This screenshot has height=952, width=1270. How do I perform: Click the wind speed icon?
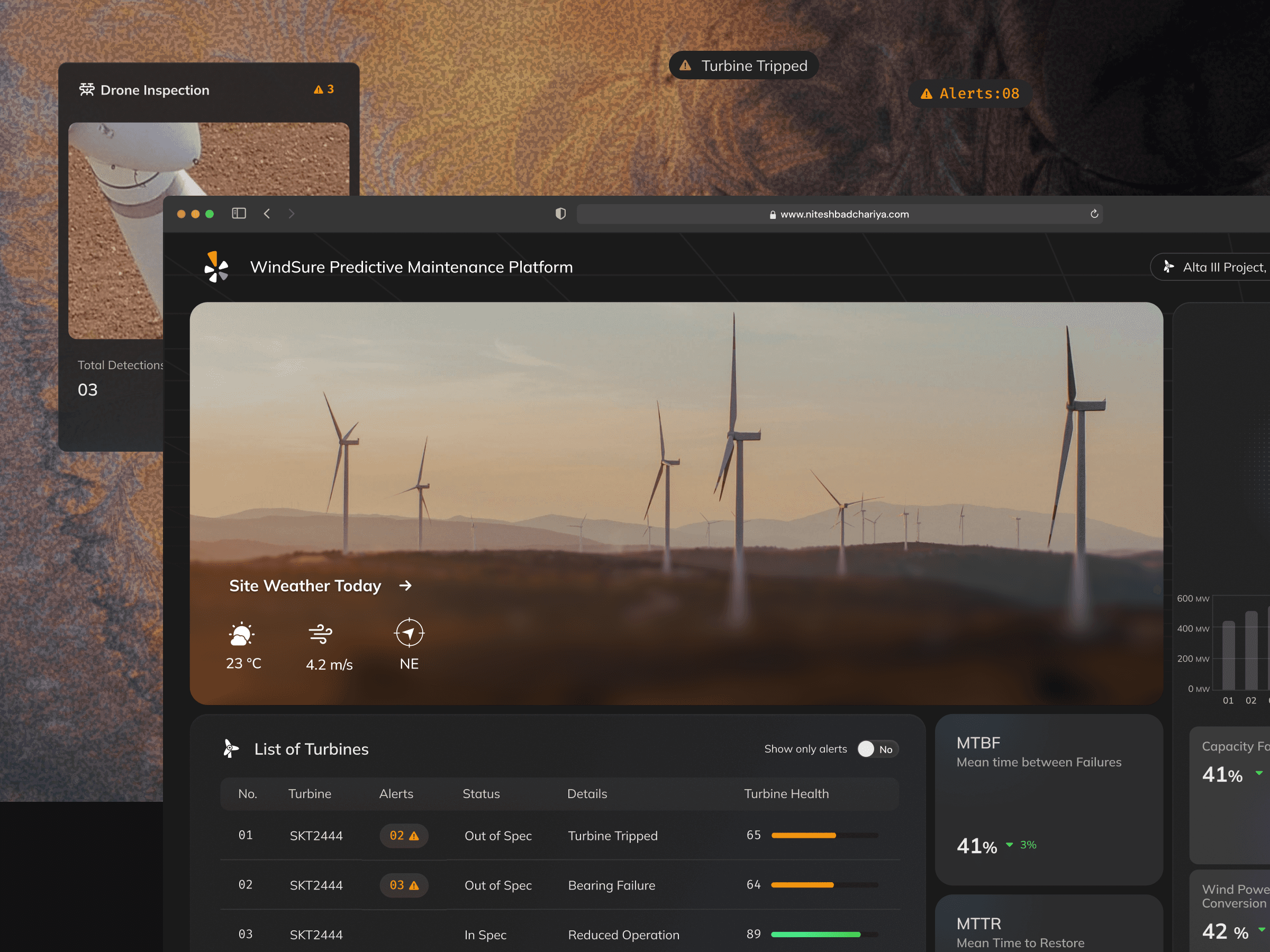tap(320, 634)
